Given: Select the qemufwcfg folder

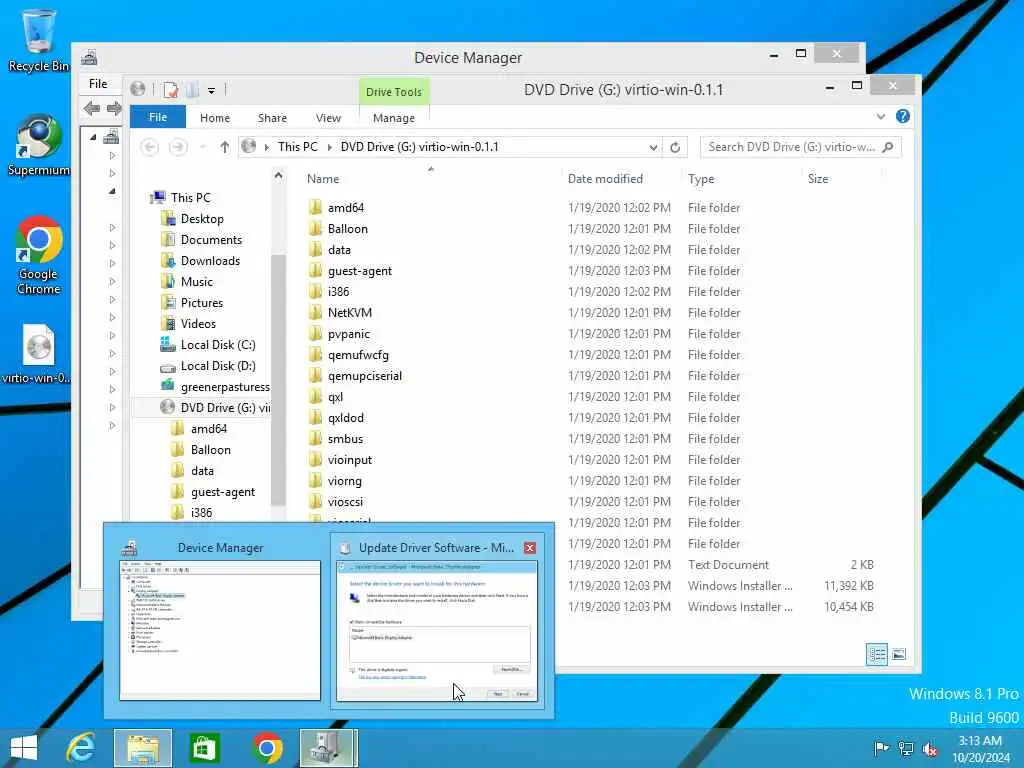Looking at the screenshot, I should point(358,355).
